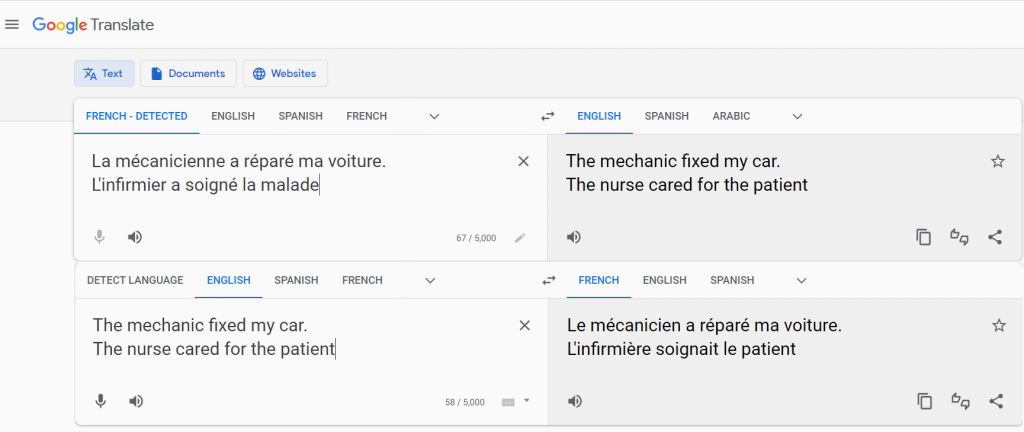Screen dimensions: 1024x432
Task: Copy the top English translation
Action: point(923,237)
